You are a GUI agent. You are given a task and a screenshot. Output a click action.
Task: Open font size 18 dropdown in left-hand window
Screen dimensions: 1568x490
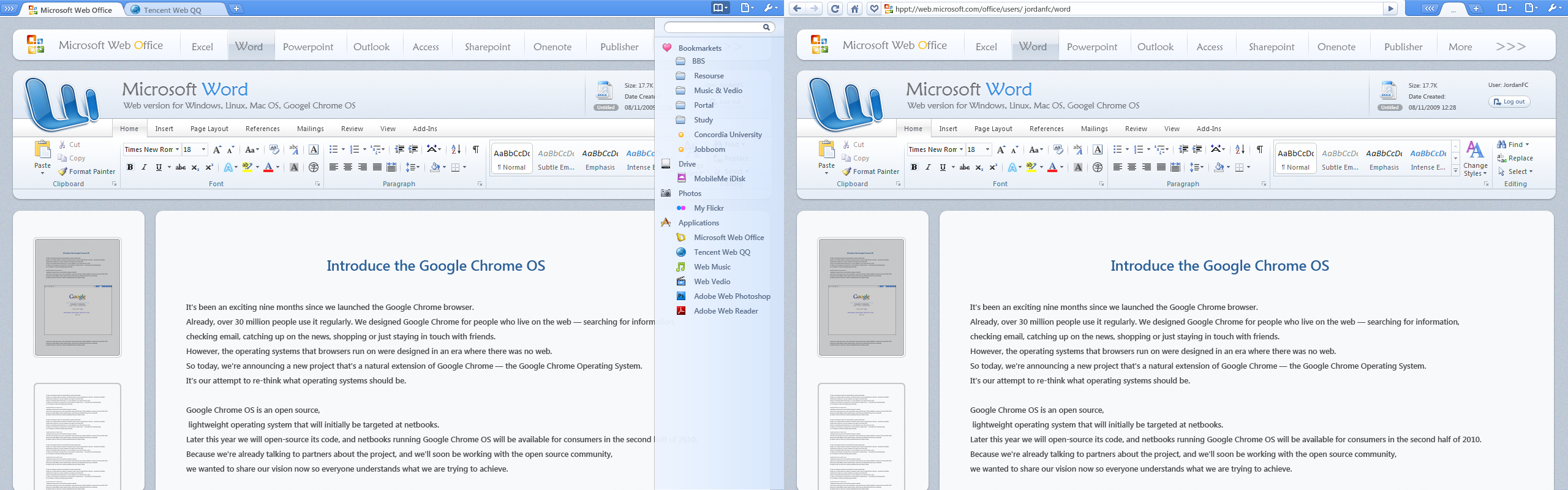[x=203, y=149]
